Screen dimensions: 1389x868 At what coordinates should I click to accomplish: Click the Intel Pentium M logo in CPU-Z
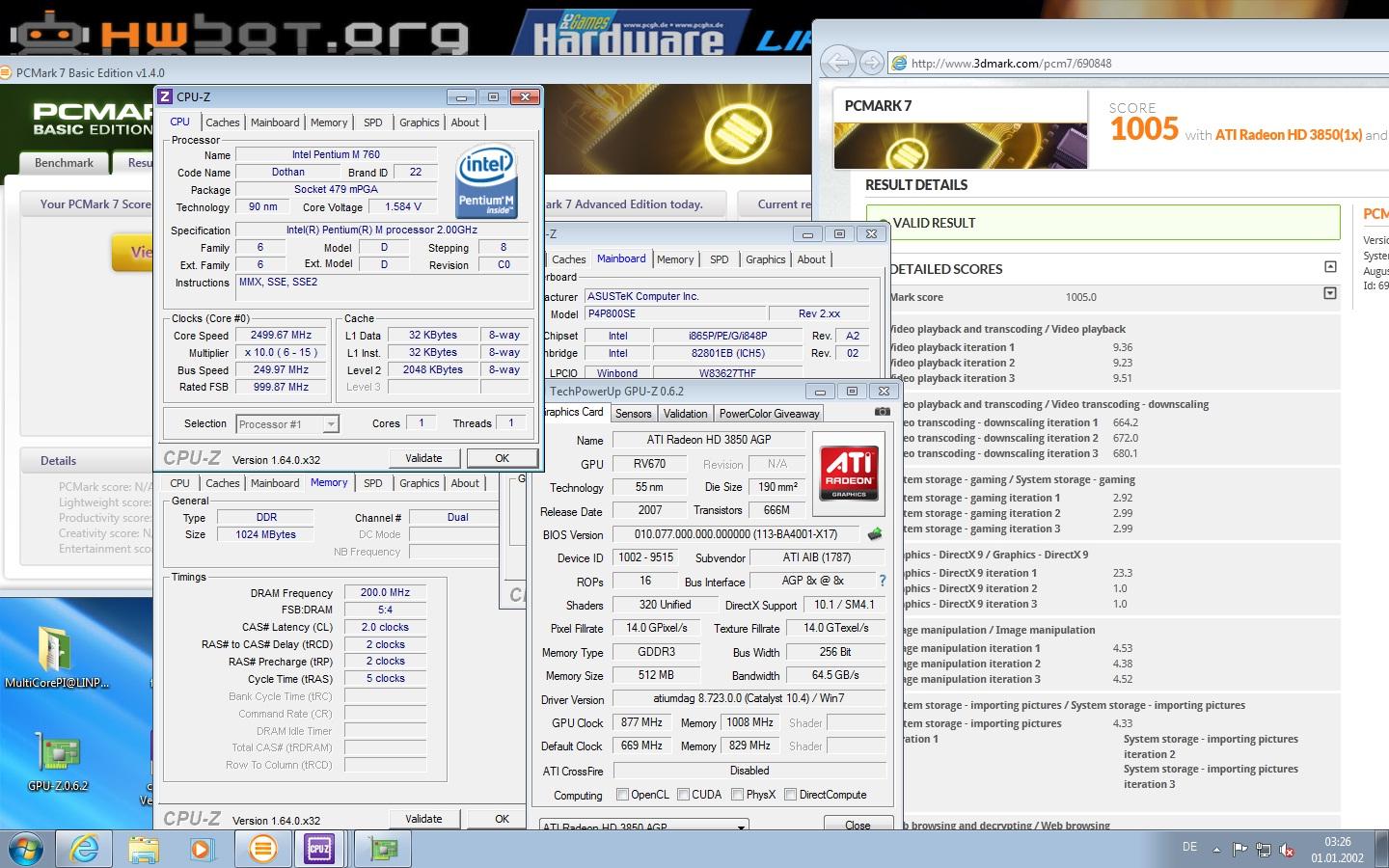pyautogui.click(x=486, y=181)
